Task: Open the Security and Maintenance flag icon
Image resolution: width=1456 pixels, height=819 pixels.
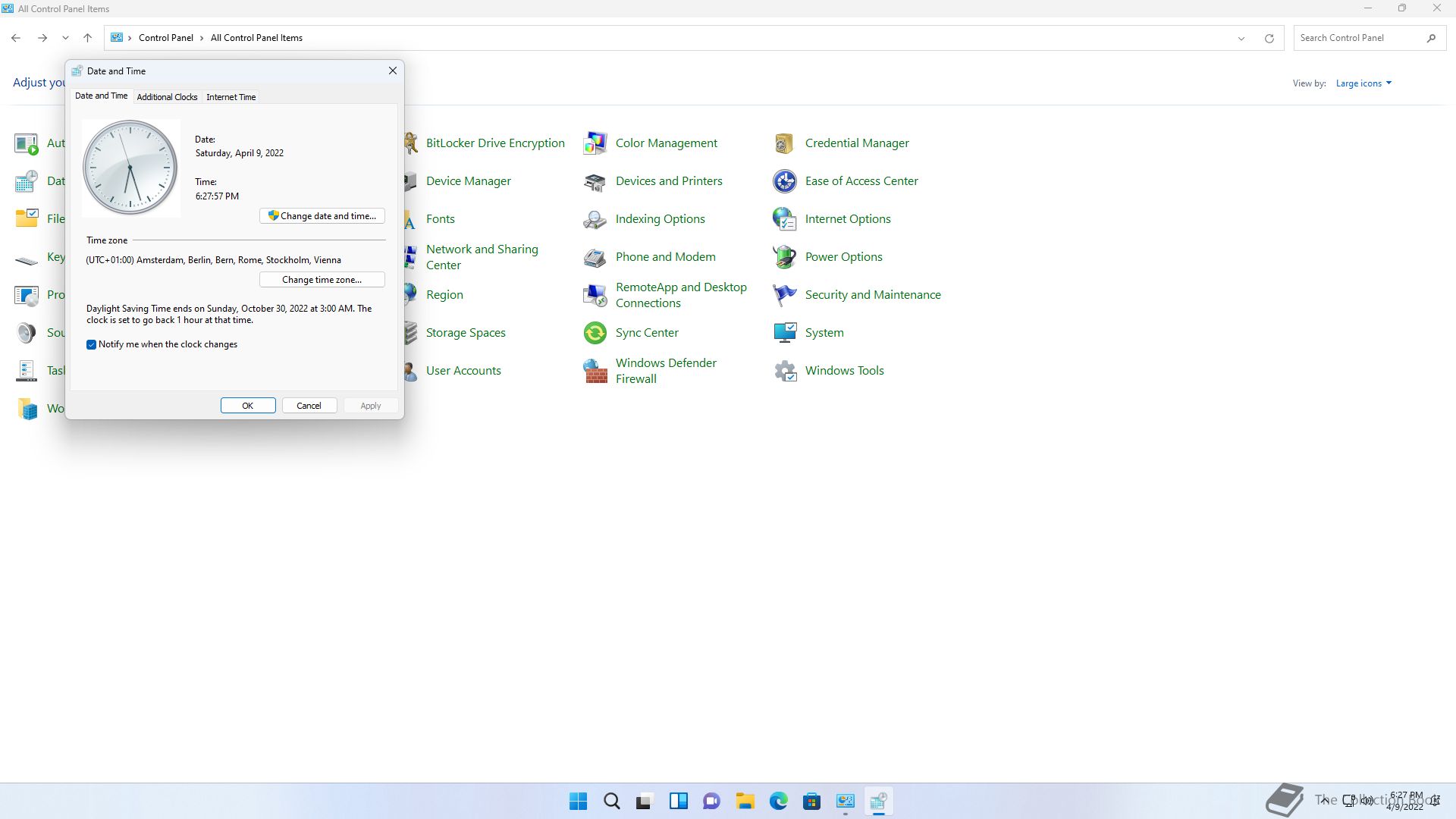Action: click(x=784, y=294)
